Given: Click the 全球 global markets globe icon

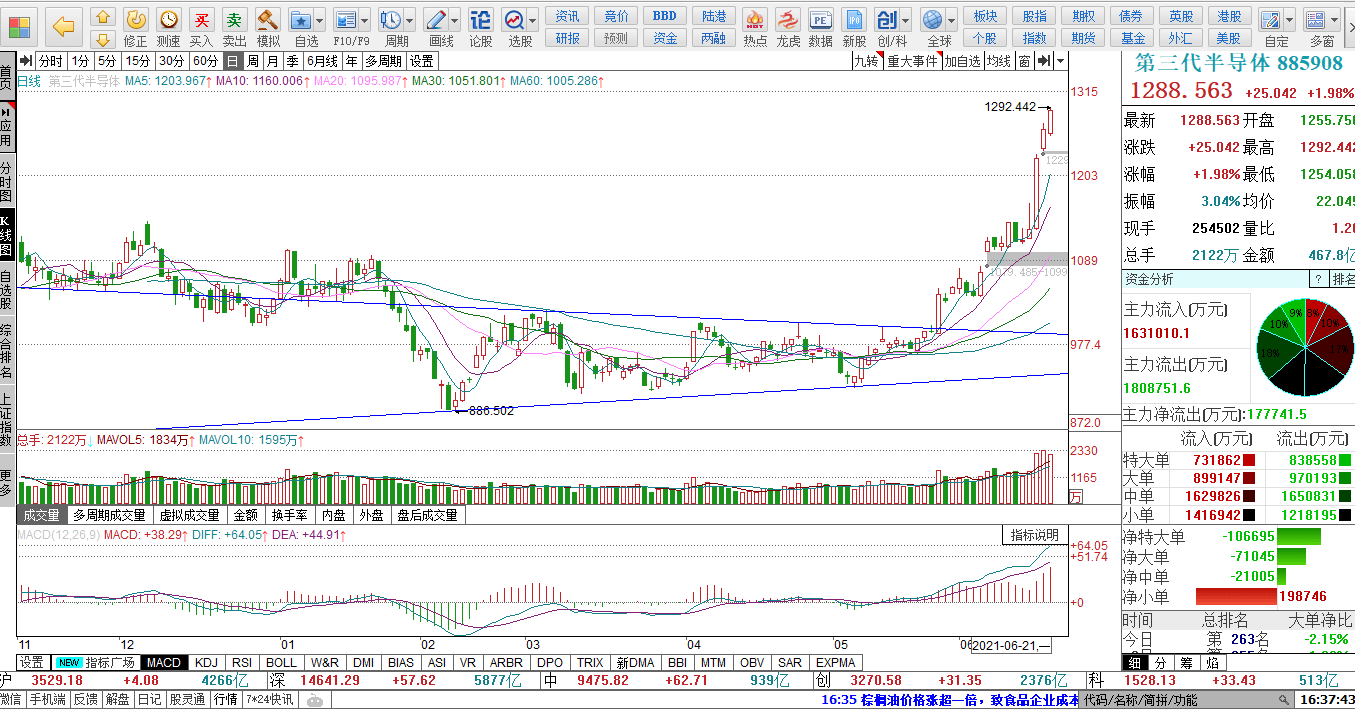Looking at the screenshot, I should point(932,19).
